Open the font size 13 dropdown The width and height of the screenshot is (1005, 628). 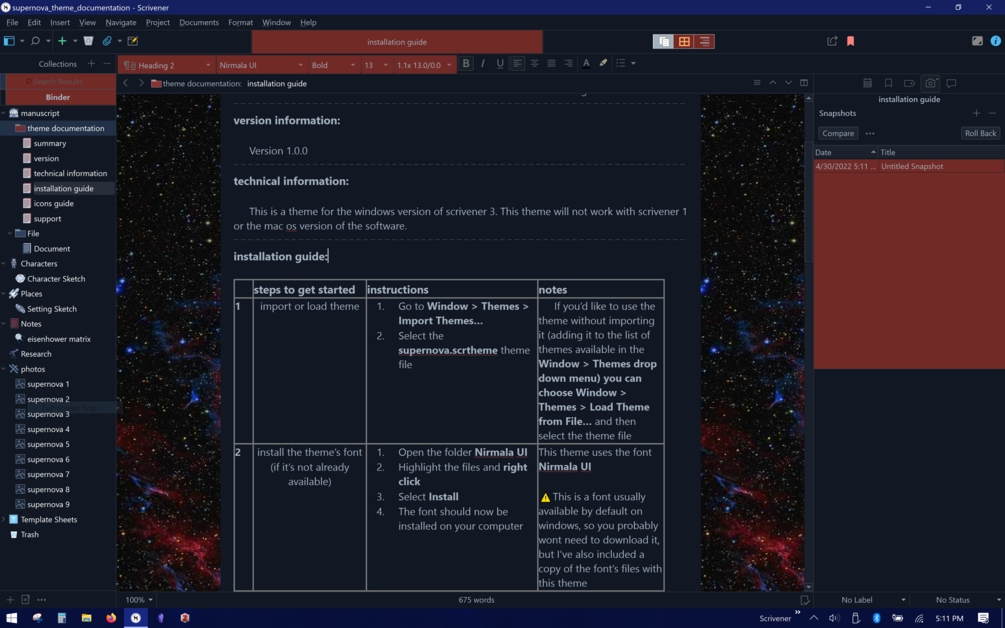click(376, 65)
